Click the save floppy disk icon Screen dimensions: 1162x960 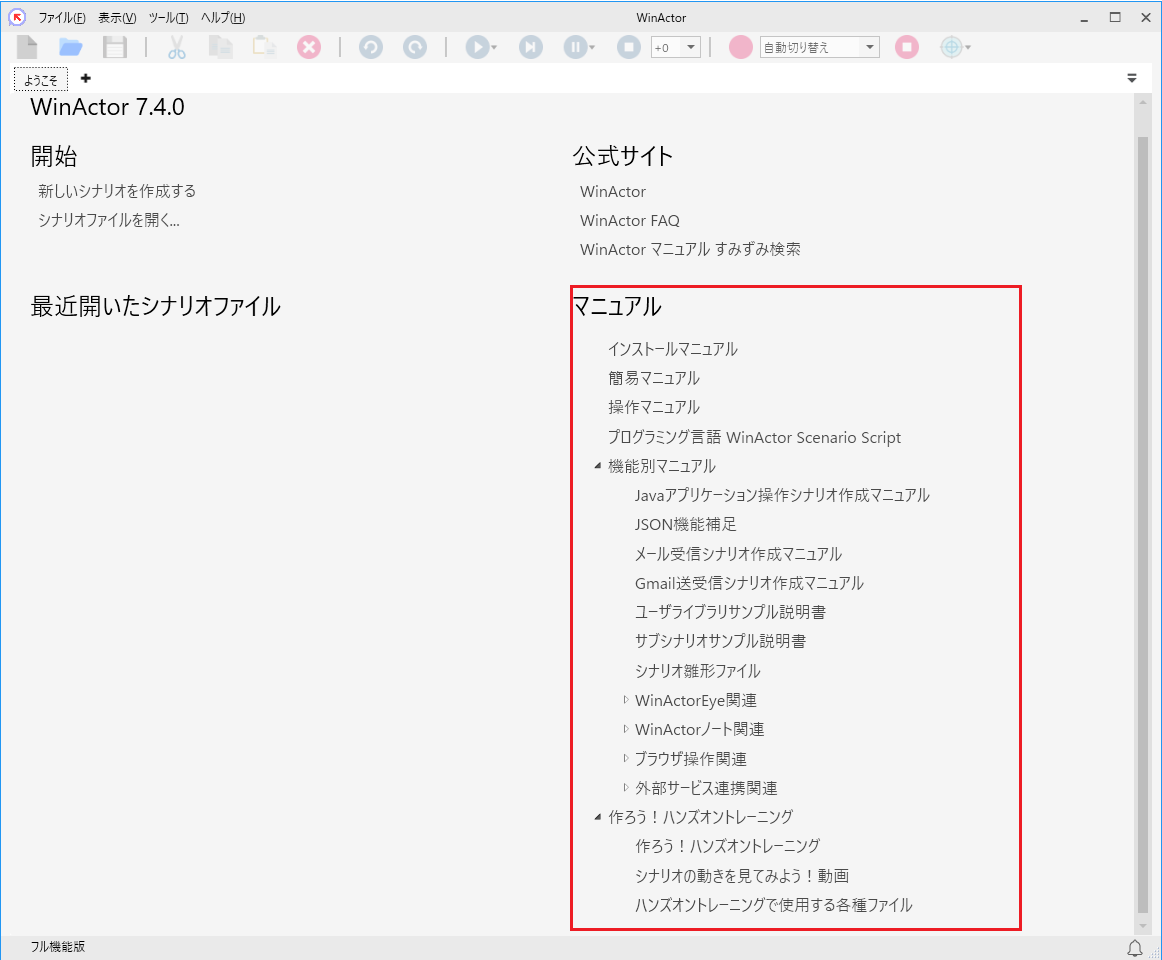point(115,47)
